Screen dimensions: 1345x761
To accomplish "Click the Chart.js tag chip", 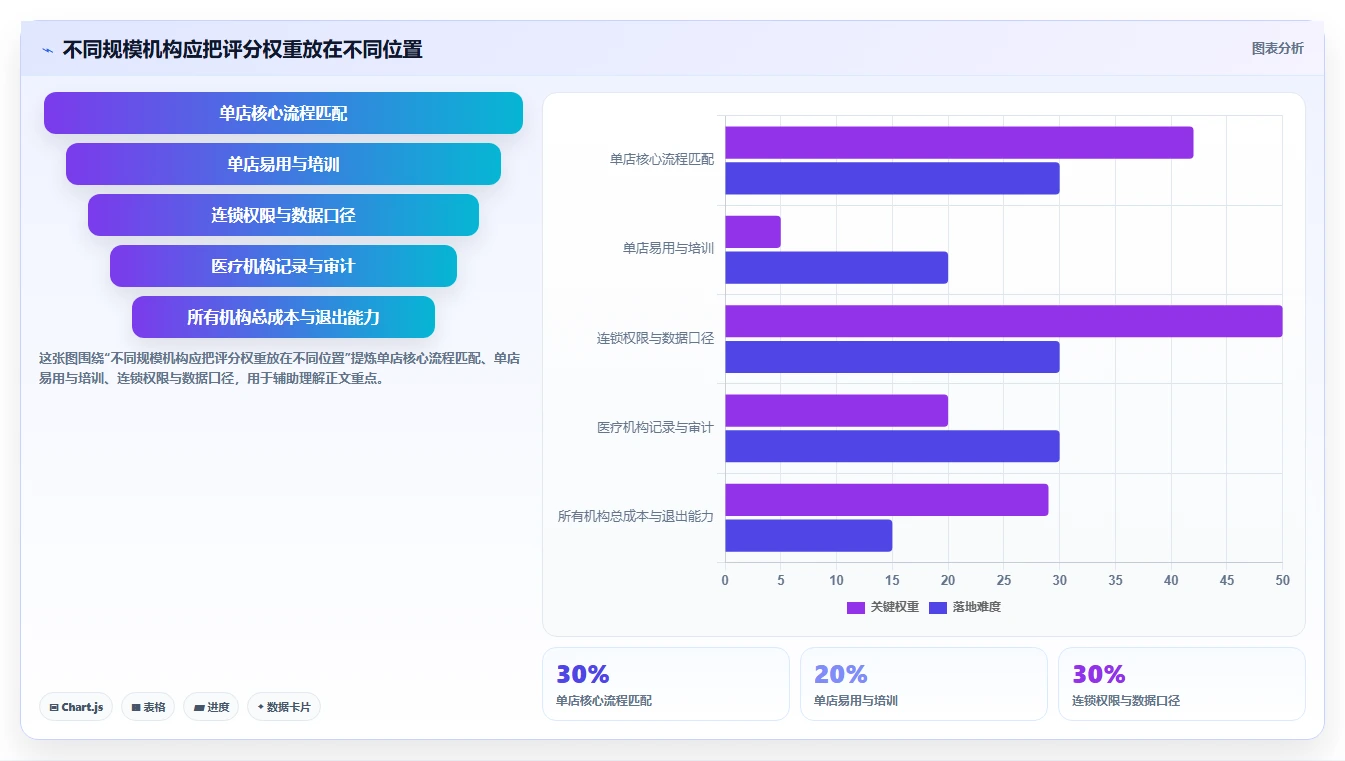I will click(77, 707).
